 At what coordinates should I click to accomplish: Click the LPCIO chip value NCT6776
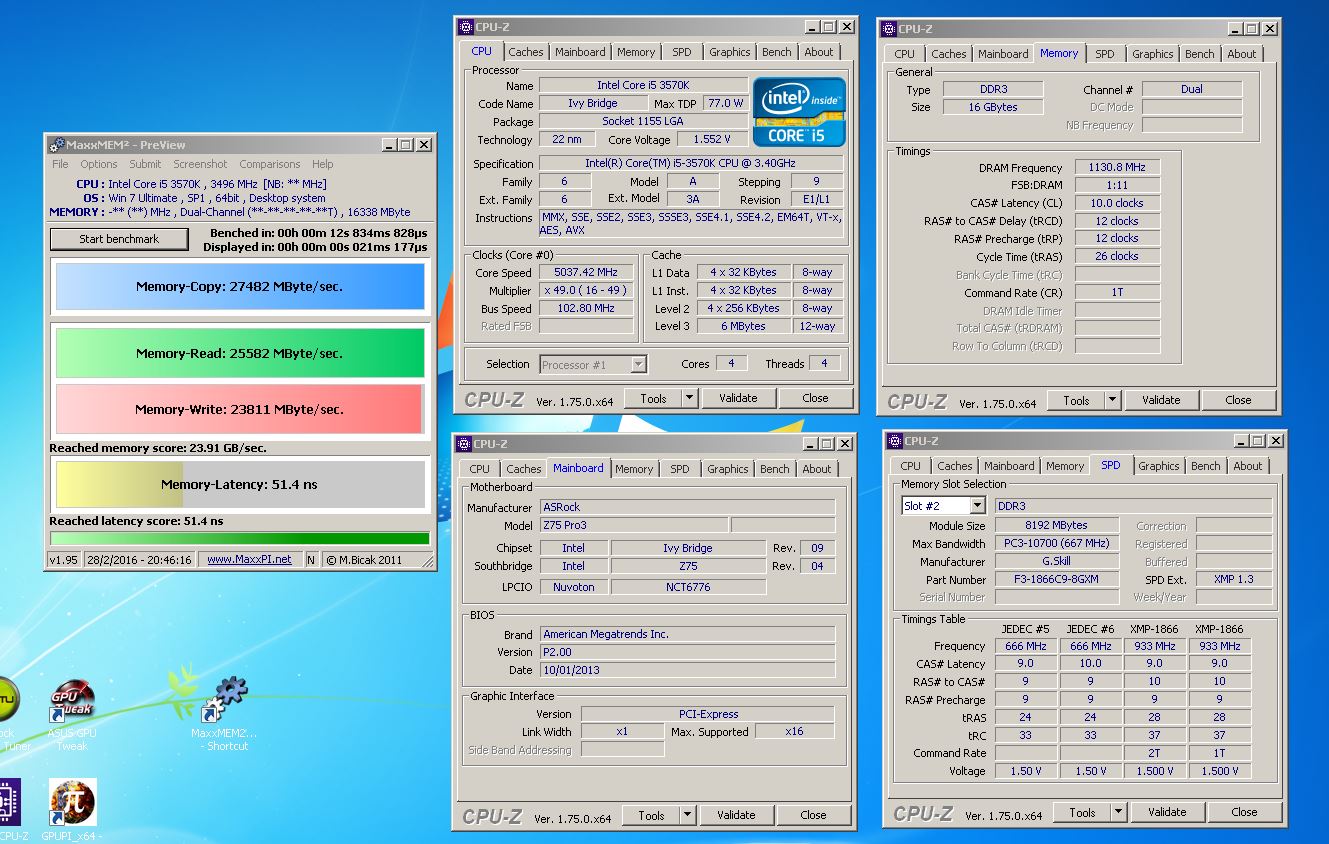click(688, 587)
